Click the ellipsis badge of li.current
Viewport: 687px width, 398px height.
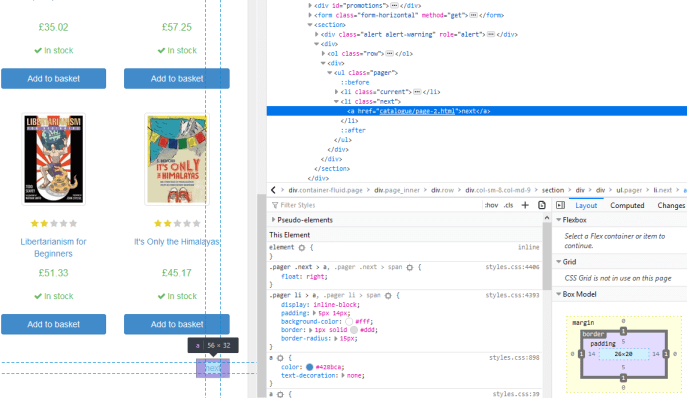pyautogui.click(x=417, y=92)
